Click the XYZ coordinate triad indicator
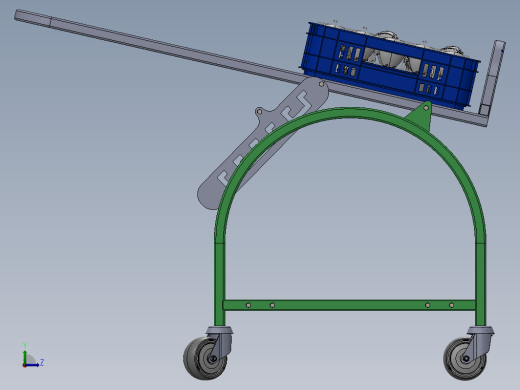The width and height of the screenshot is (520, 390). point(32,356)
